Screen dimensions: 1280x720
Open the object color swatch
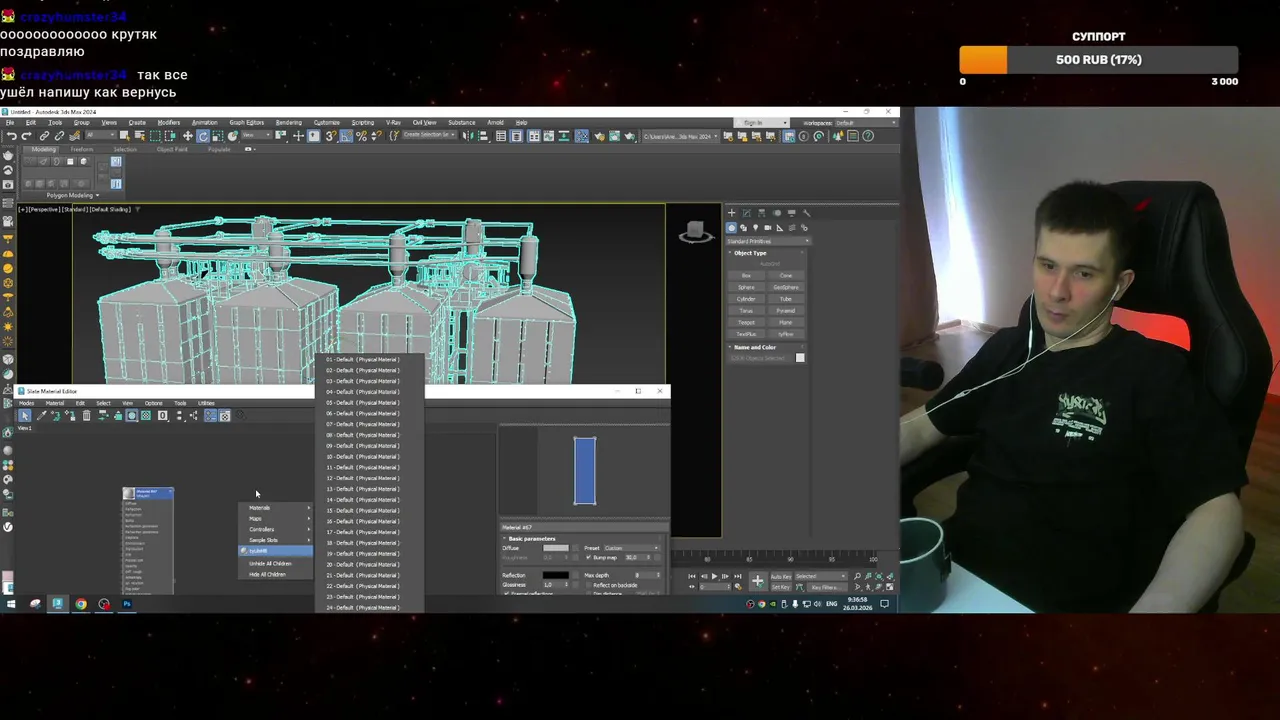click(x=800, y=358)
